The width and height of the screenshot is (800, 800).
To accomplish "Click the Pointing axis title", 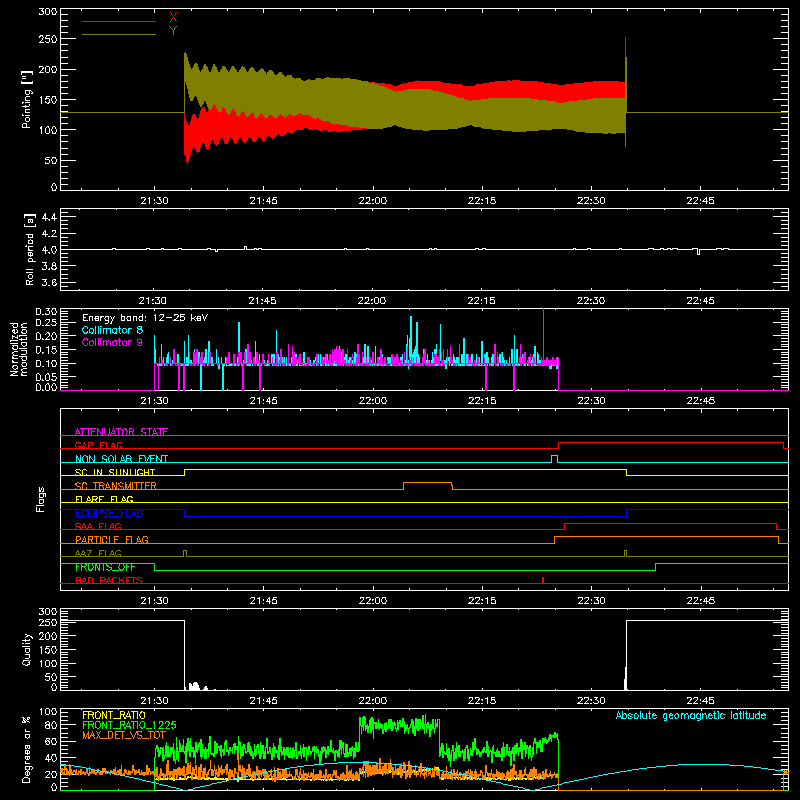I will click(27, 99).
